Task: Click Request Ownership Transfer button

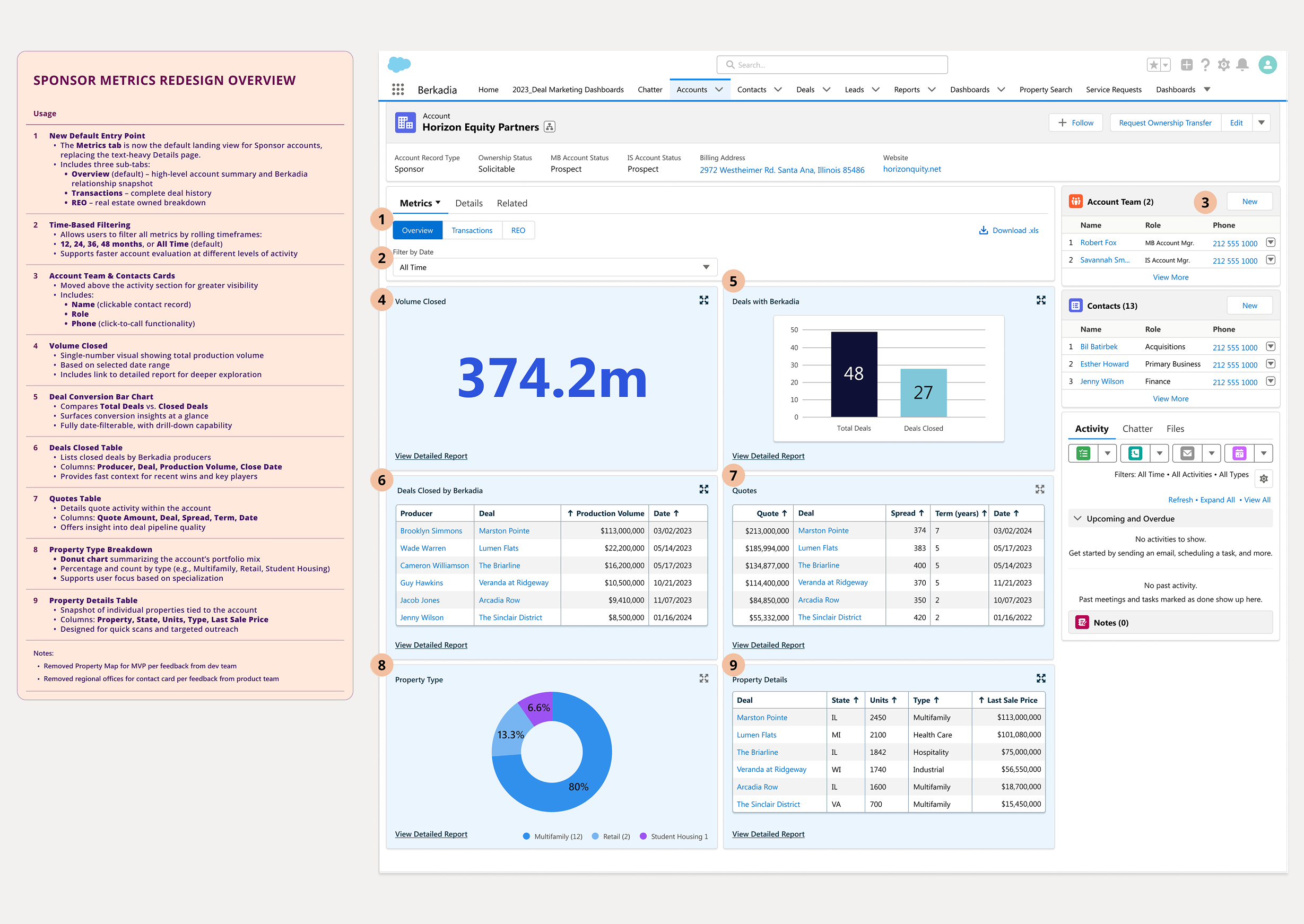Action: [1164, 123]
